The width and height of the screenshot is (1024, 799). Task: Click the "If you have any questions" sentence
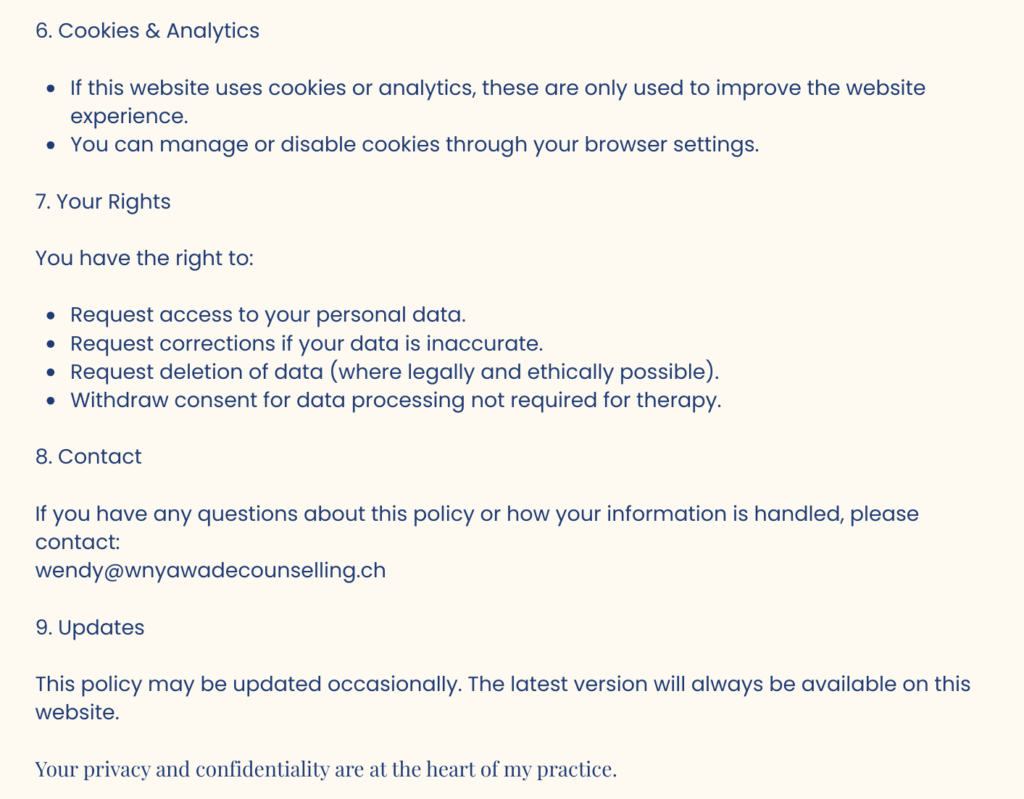point(476,514)
